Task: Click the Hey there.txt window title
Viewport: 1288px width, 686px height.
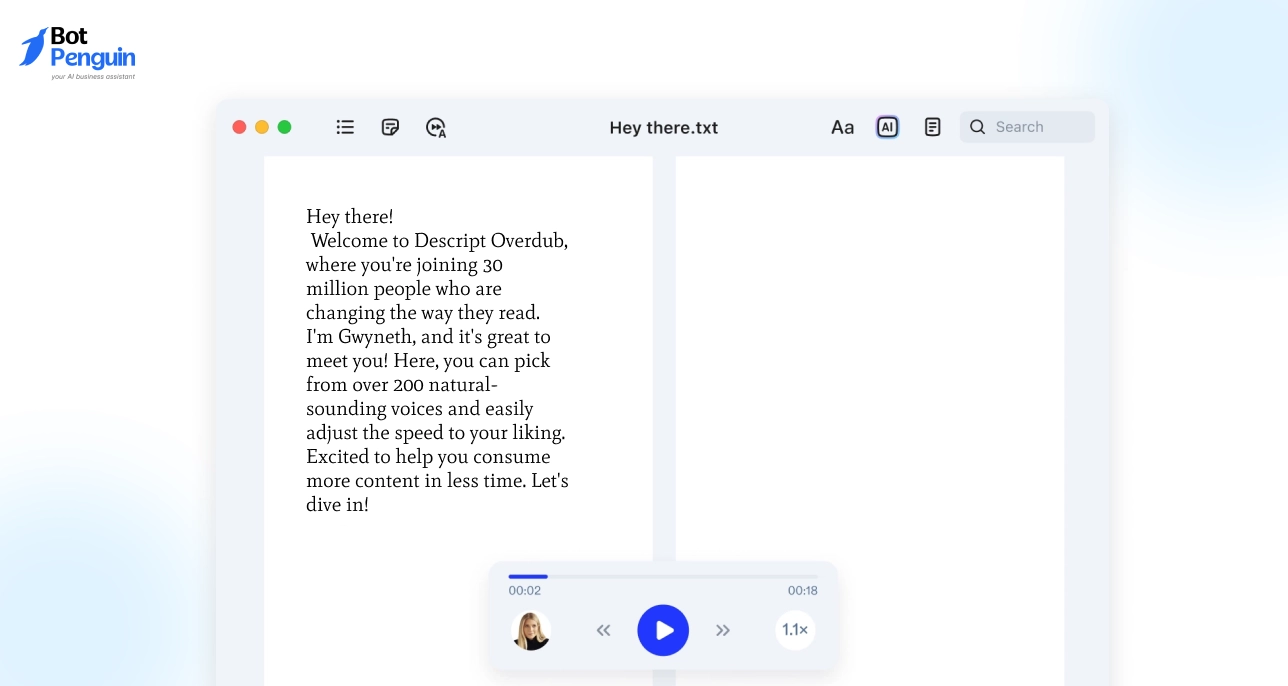Action: [x=664, y=128]
